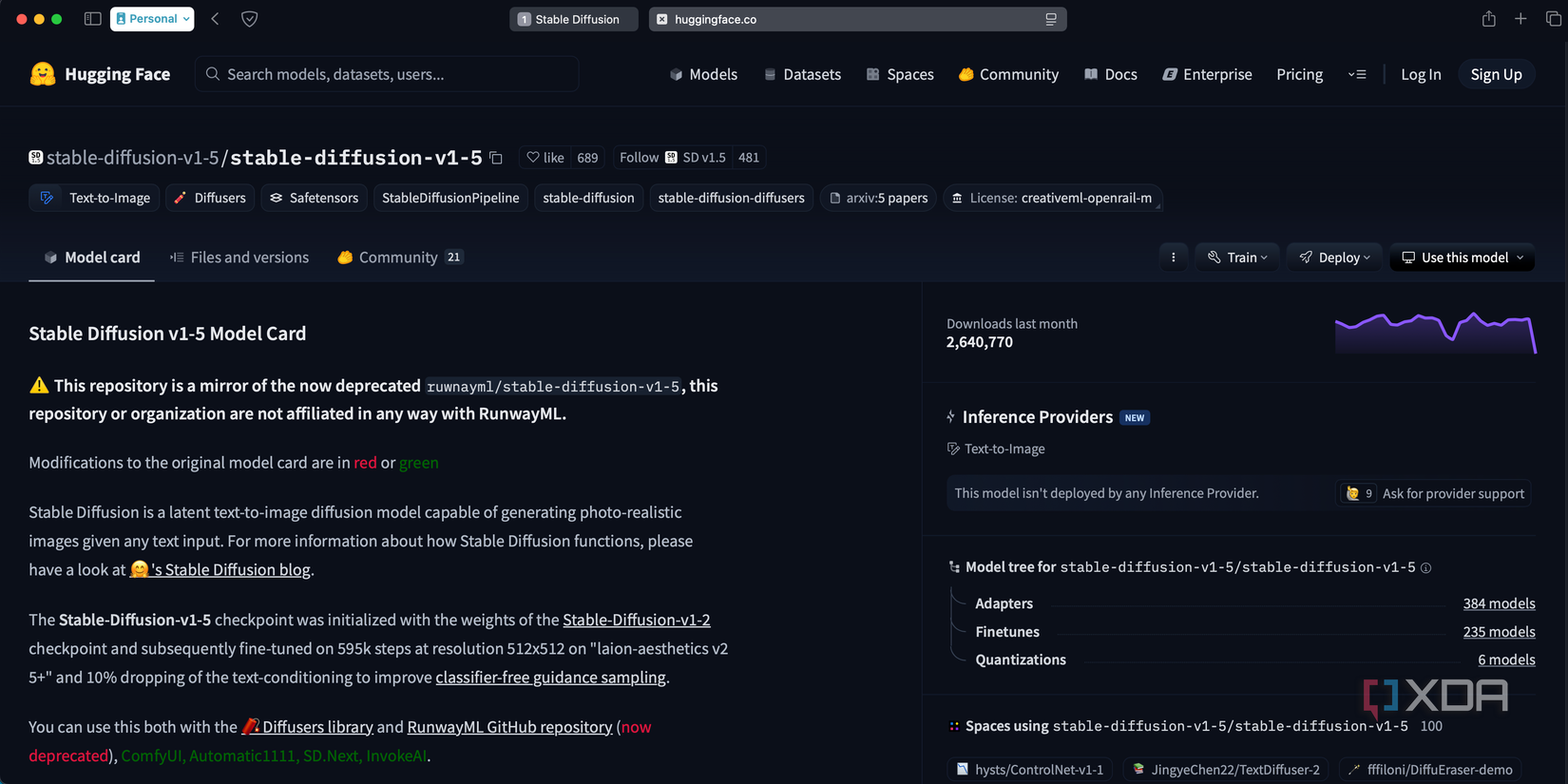Open the Pricing page
1568x784 pixels.
pyautogui.click(x=1299, y=74)
